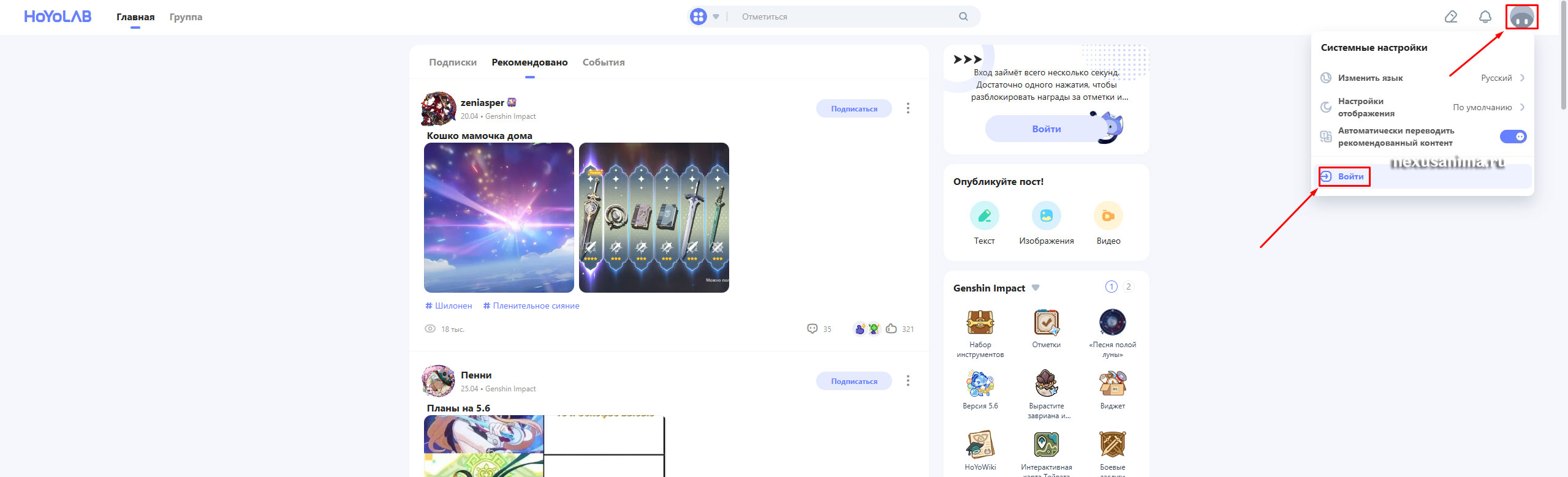
Task: Expand the Русский language chevron
Action: point(1522,78)
